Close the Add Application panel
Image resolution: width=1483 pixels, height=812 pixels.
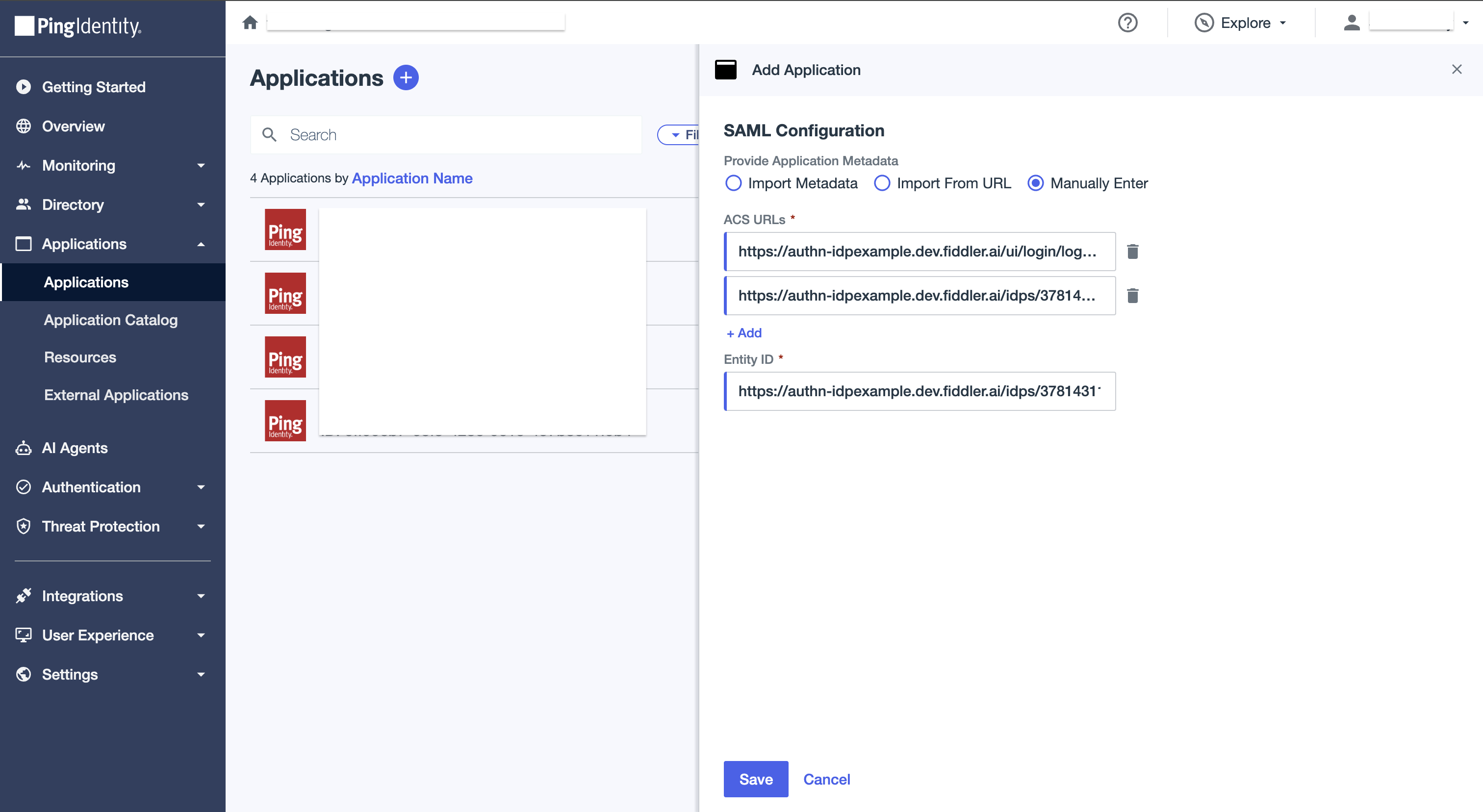coord(1457,70)
